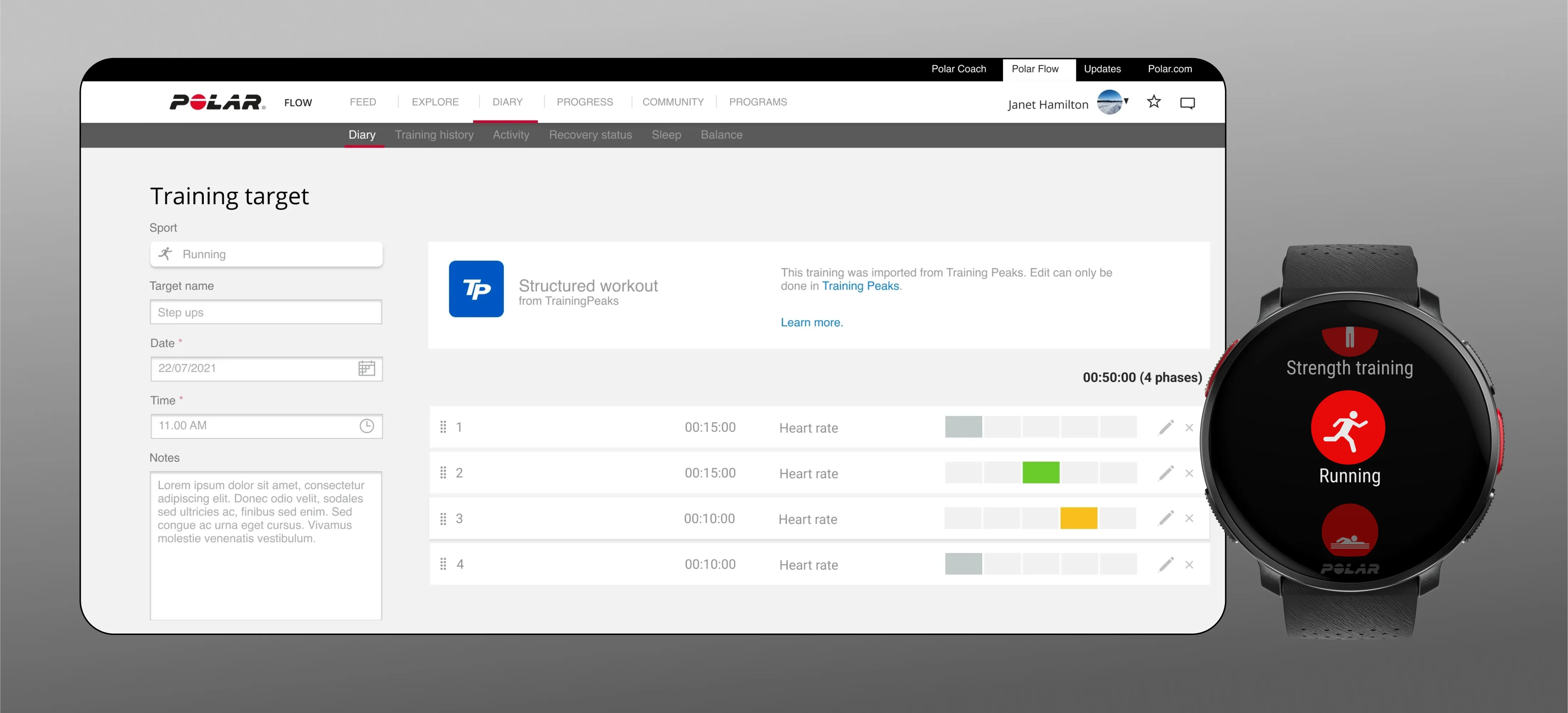Open the Training Peaks link
1568x713 pixels.
(860, 286)
